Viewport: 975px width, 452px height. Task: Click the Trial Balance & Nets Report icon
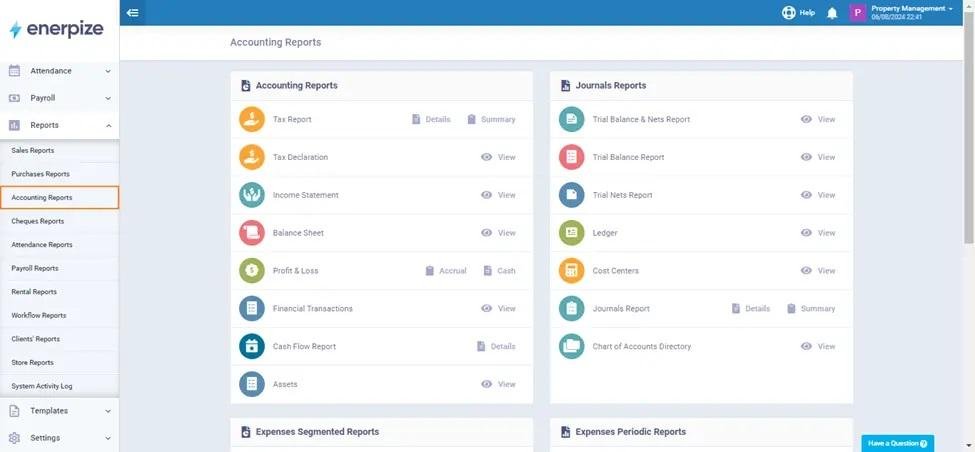pyautogui.click(x=571, y=119)
